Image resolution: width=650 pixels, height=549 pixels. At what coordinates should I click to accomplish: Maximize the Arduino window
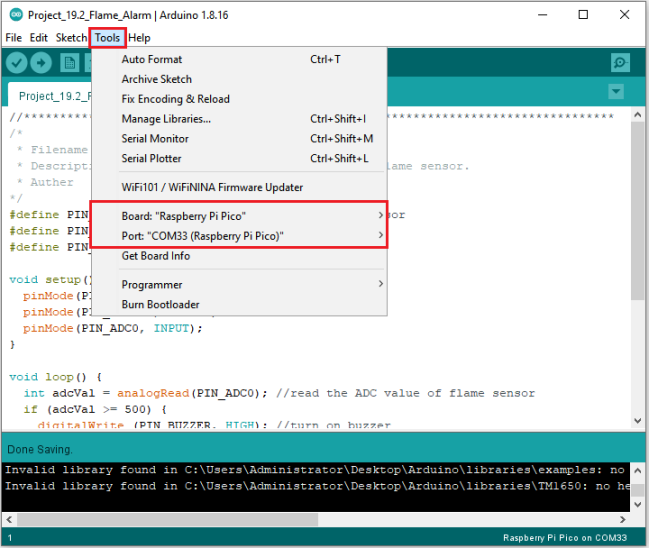click(583, 15)
